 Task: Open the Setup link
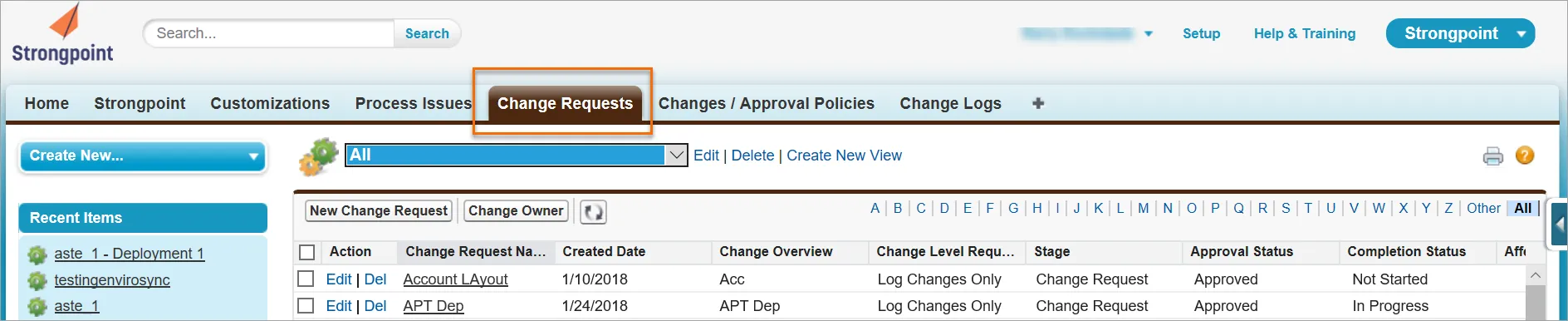[1201, 33]
